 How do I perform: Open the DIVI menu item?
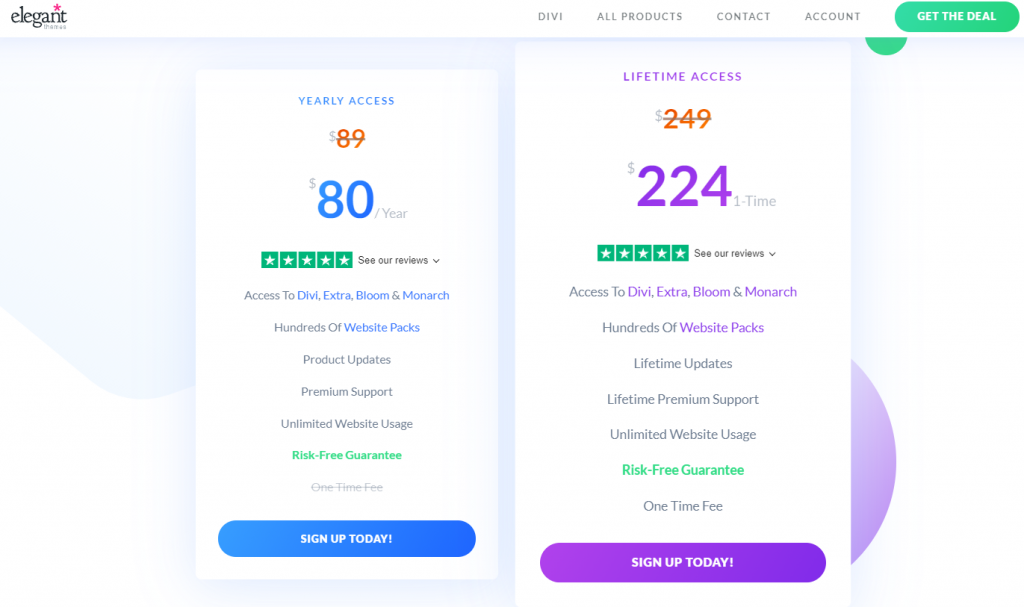pos(551,16)
